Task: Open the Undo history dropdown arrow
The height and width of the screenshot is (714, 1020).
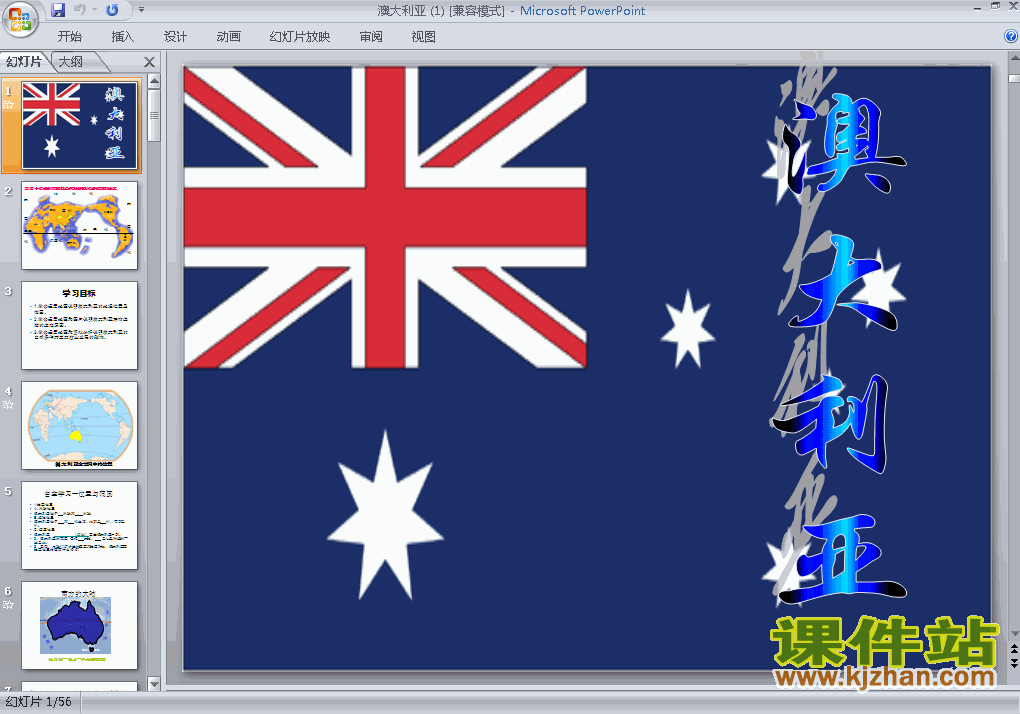Action: [94, 10]
